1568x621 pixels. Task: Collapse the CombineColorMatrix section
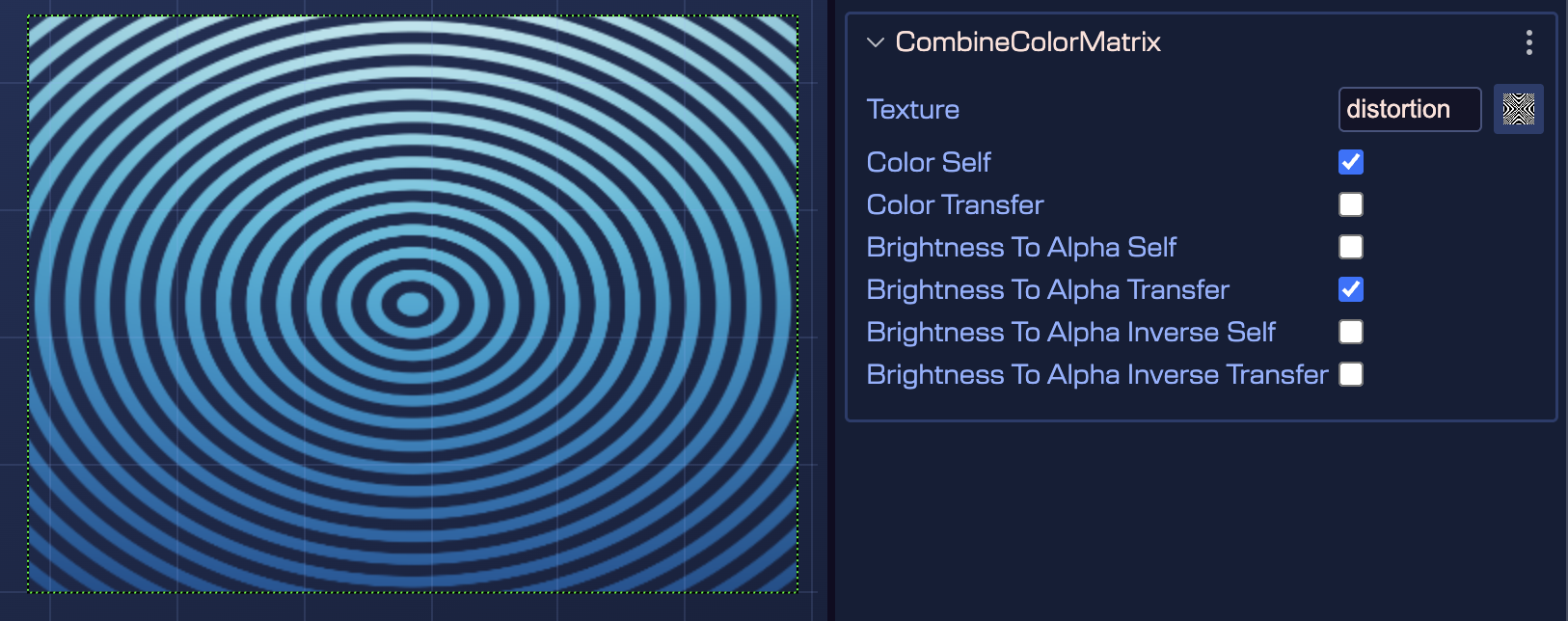[875, 42]
